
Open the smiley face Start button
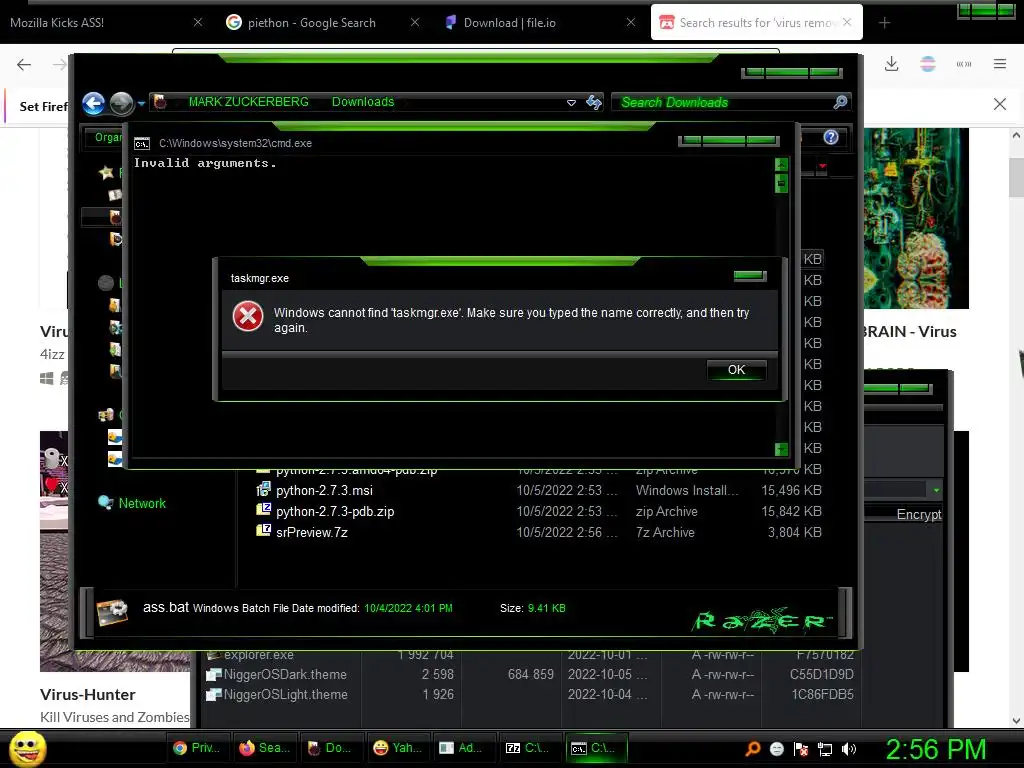click(27, 748)
